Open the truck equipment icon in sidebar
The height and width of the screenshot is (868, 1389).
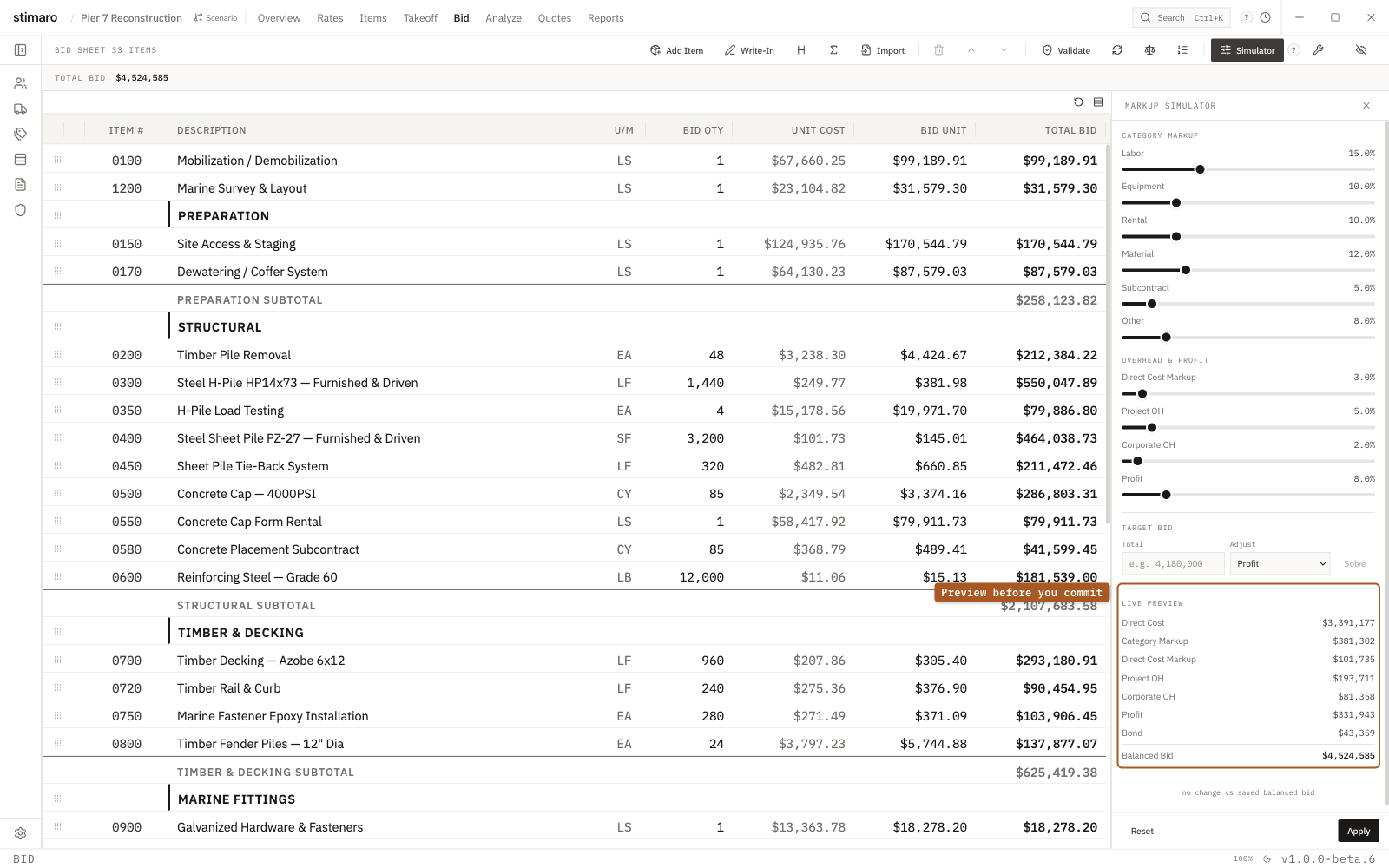click(20, 108)
